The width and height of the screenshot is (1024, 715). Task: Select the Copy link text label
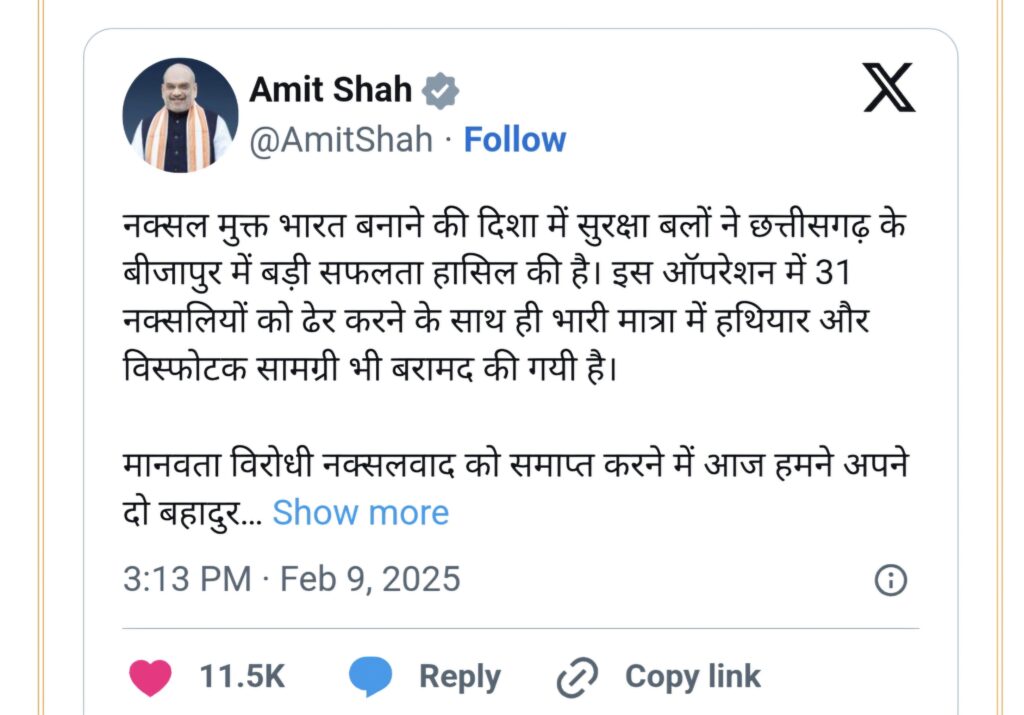tap(693, 676)
